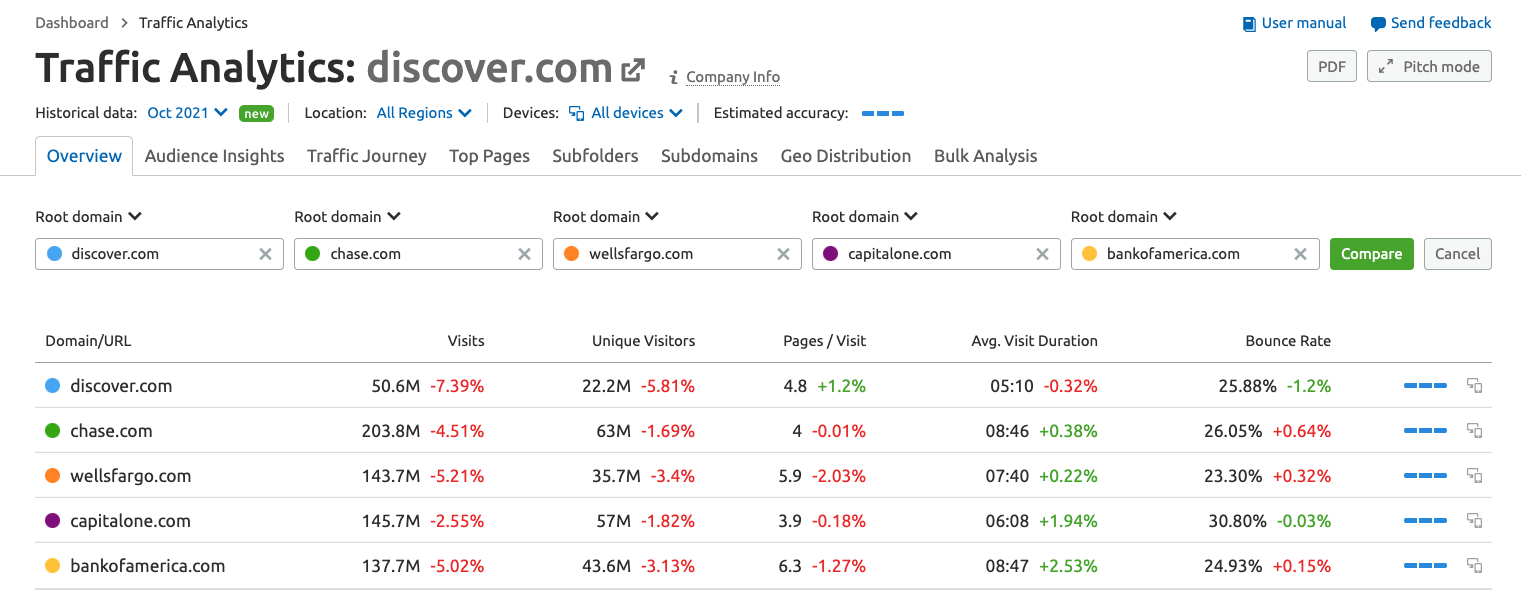Expand Root domain dropdown above chase.com

[348, 216]
